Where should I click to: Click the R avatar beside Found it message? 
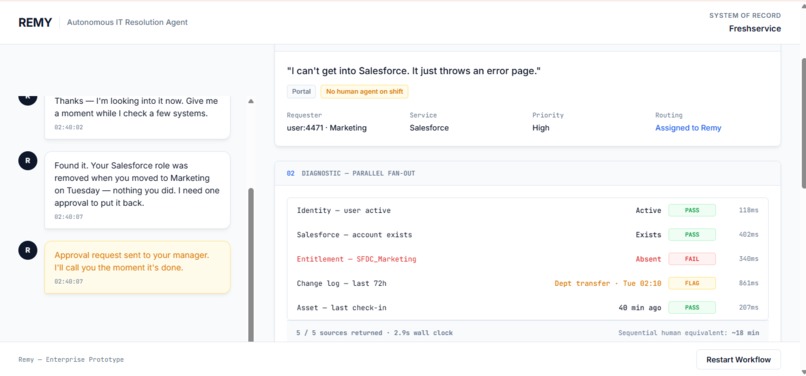pos(28,160)
